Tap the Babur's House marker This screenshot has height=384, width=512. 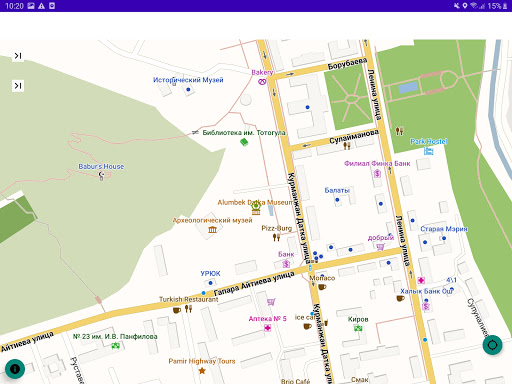102,176
